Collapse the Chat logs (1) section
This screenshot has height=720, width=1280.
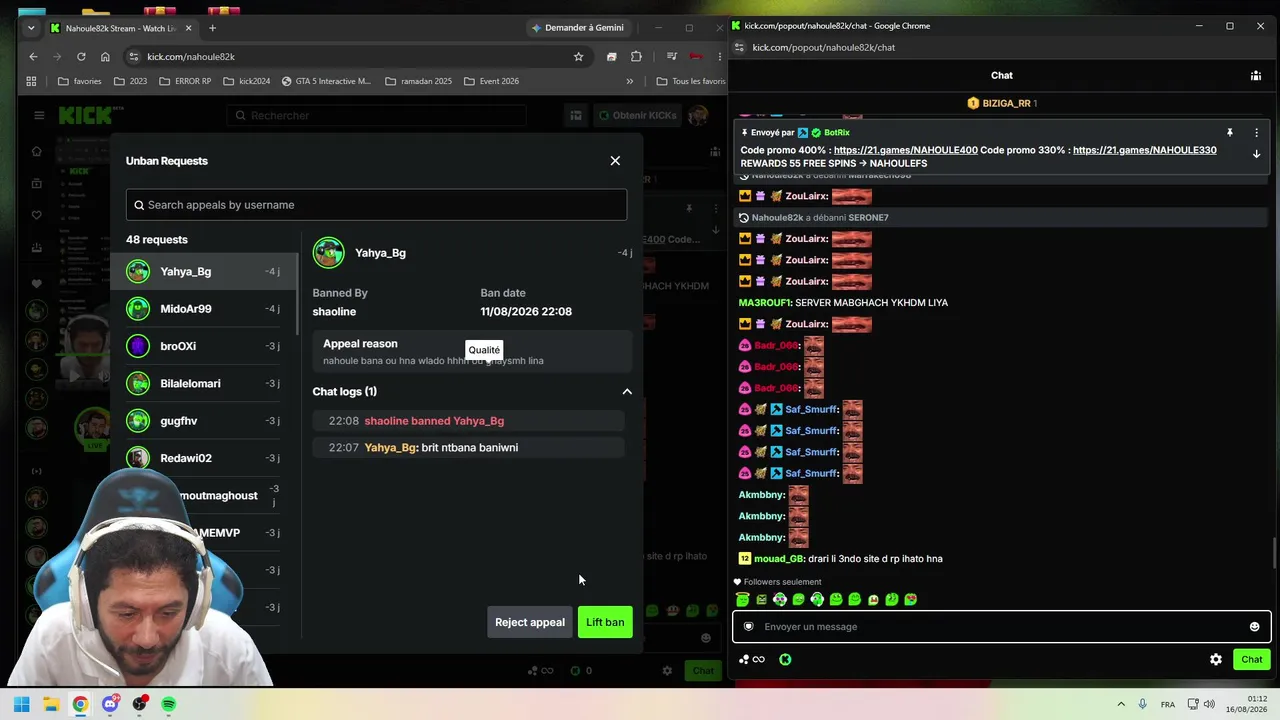coord(627,392)
